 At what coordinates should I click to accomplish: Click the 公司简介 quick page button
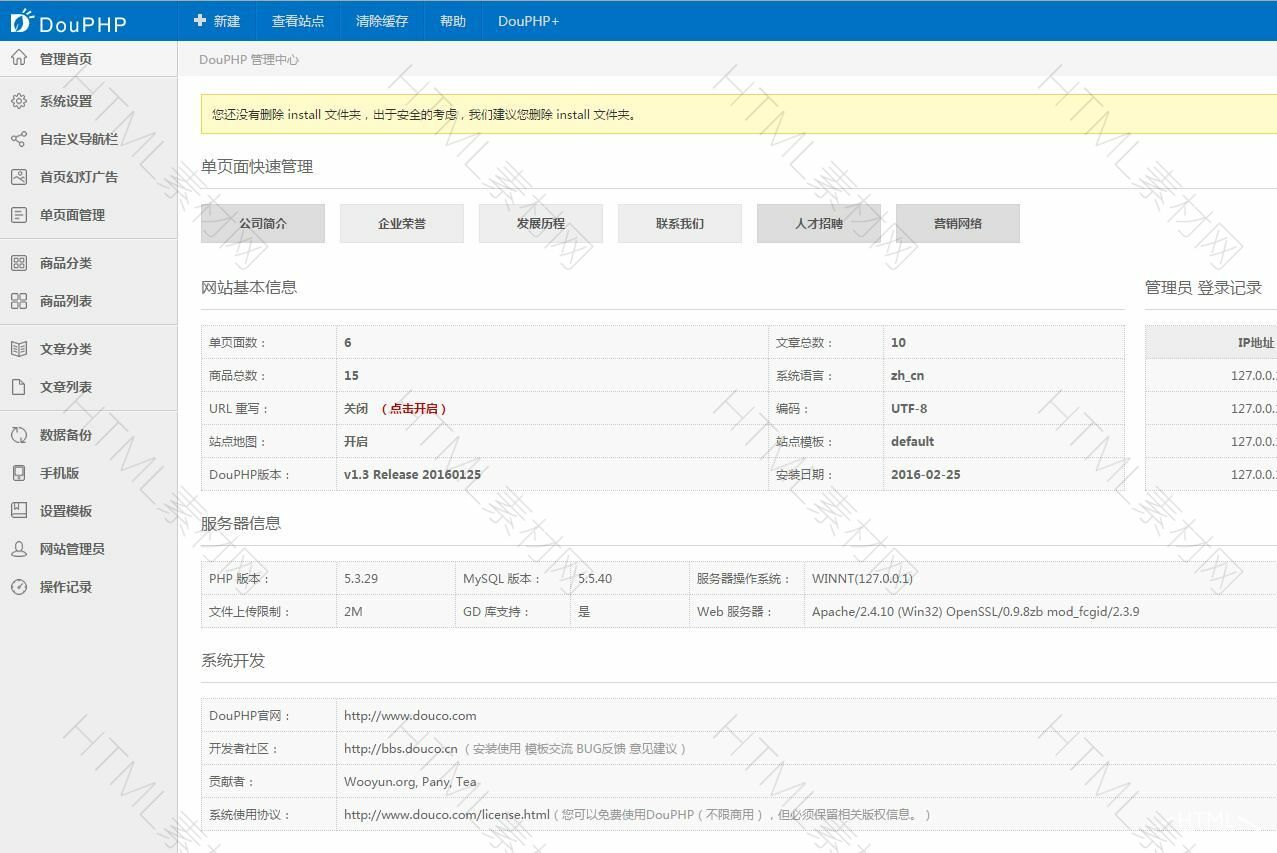pos(263,224)
